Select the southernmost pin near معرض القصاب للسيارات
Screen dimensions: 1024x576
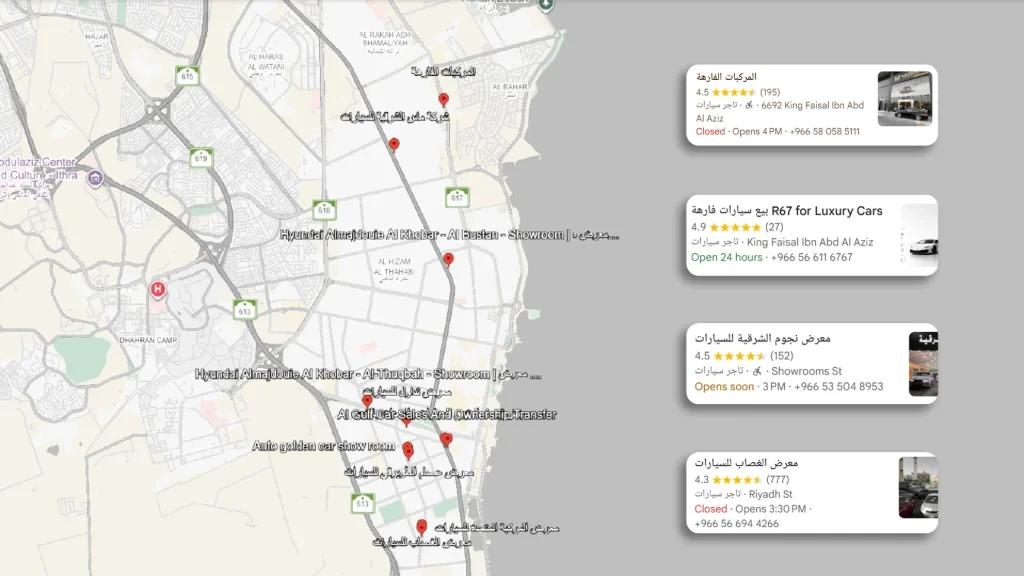(422, 526)
